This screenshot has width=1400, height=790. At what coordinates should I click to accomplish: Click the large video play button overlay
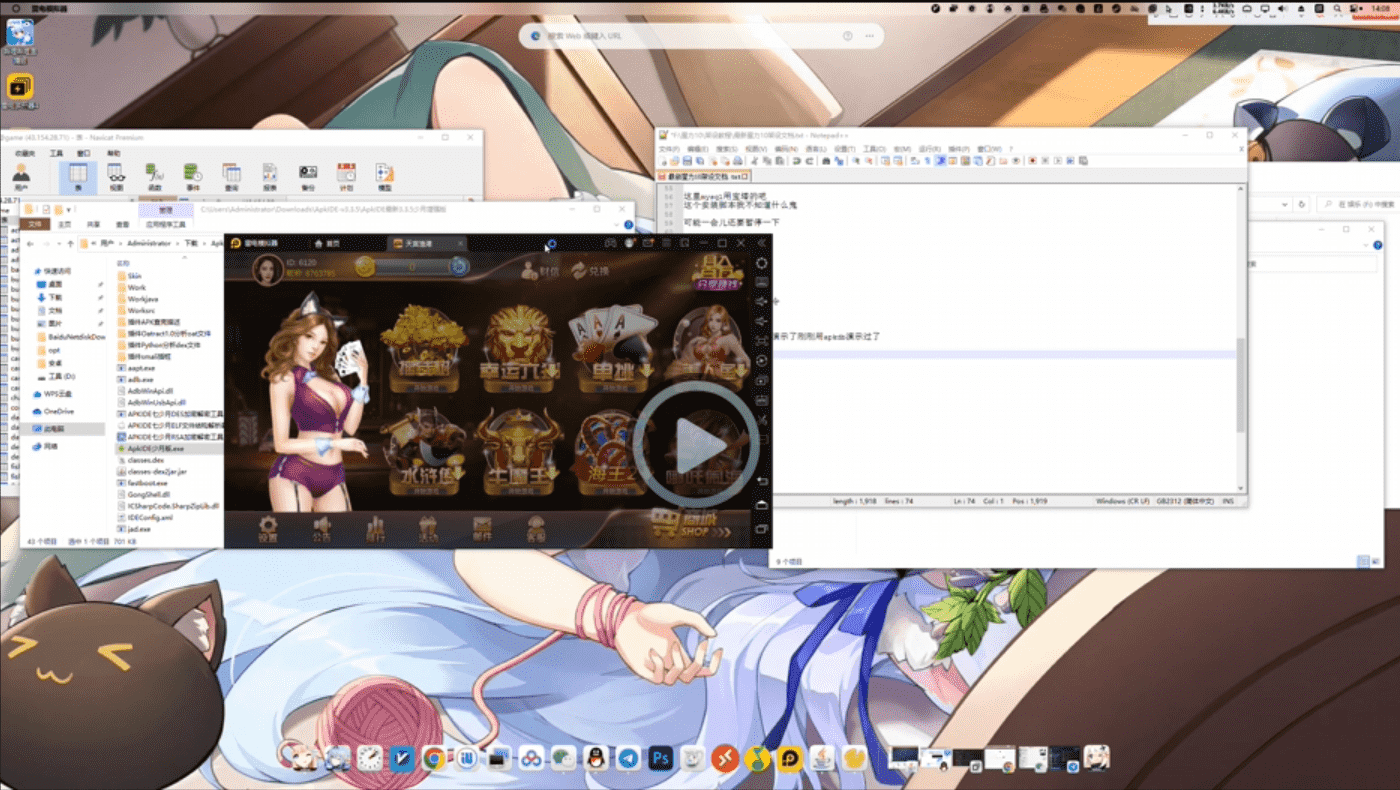(696, 445)
